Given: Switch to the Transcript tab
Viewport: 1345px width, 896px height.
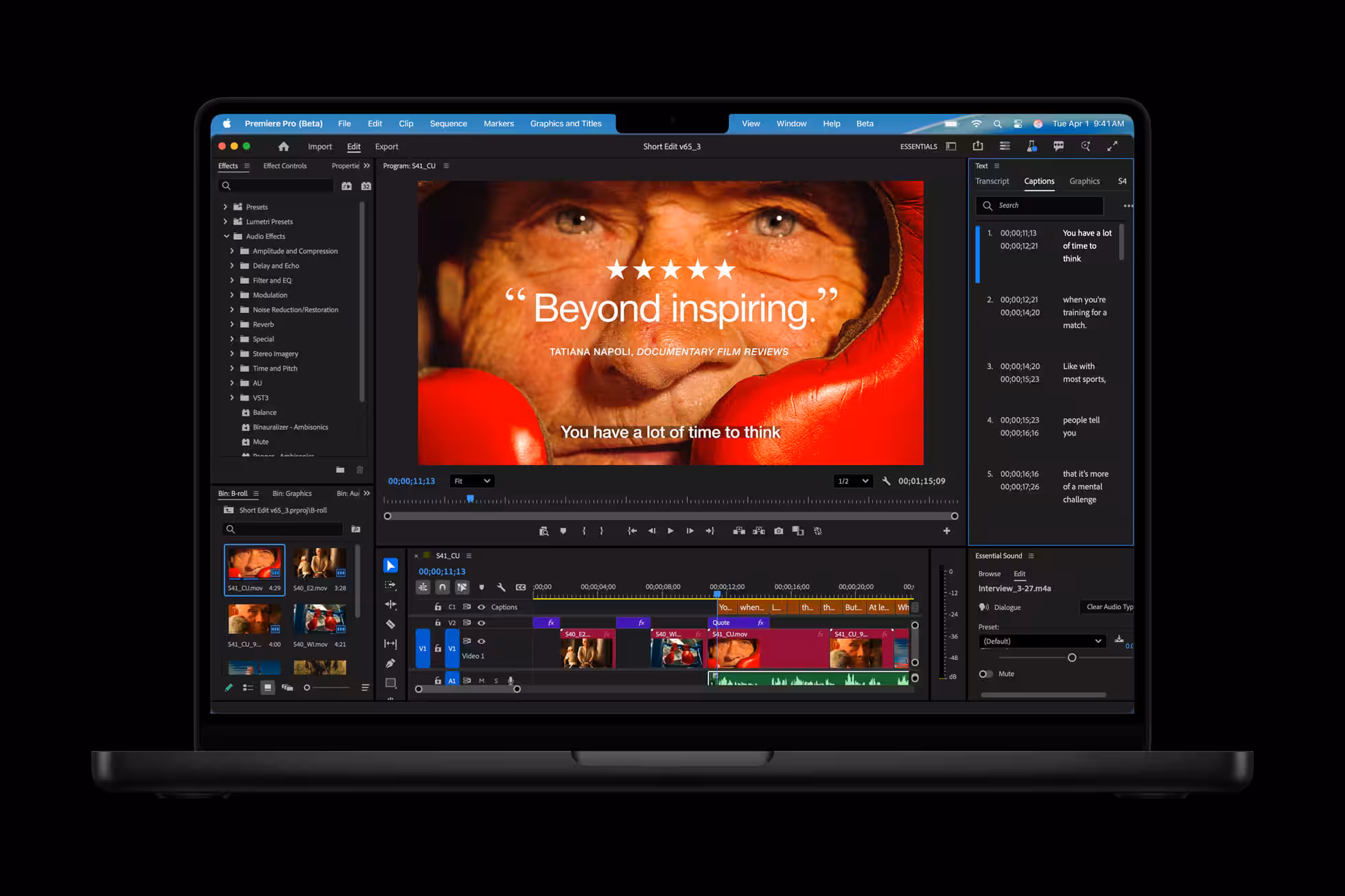Looking at the screenshot, I should pyautogui.click(x=992, y=181).
